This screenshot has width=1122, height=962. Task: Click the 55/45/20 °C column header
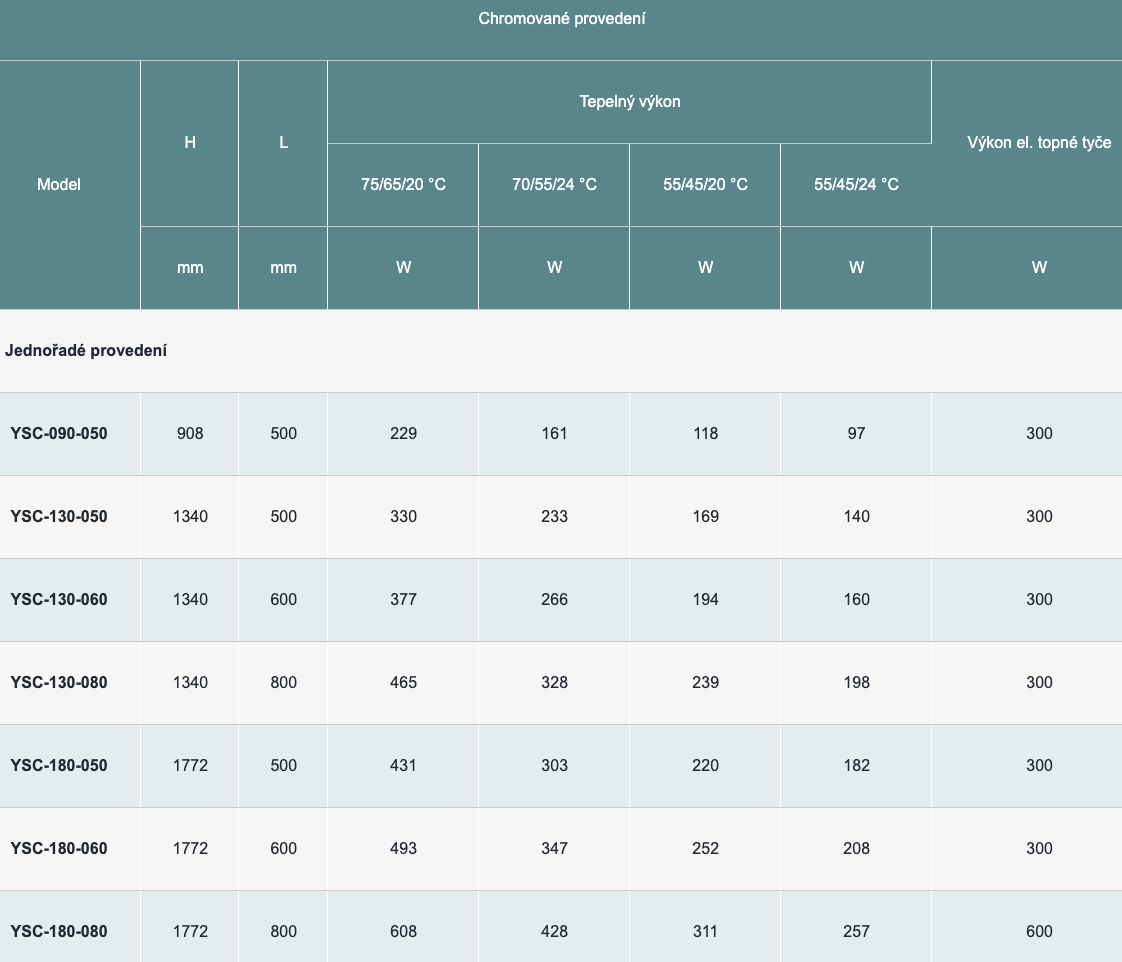point(705,184)
